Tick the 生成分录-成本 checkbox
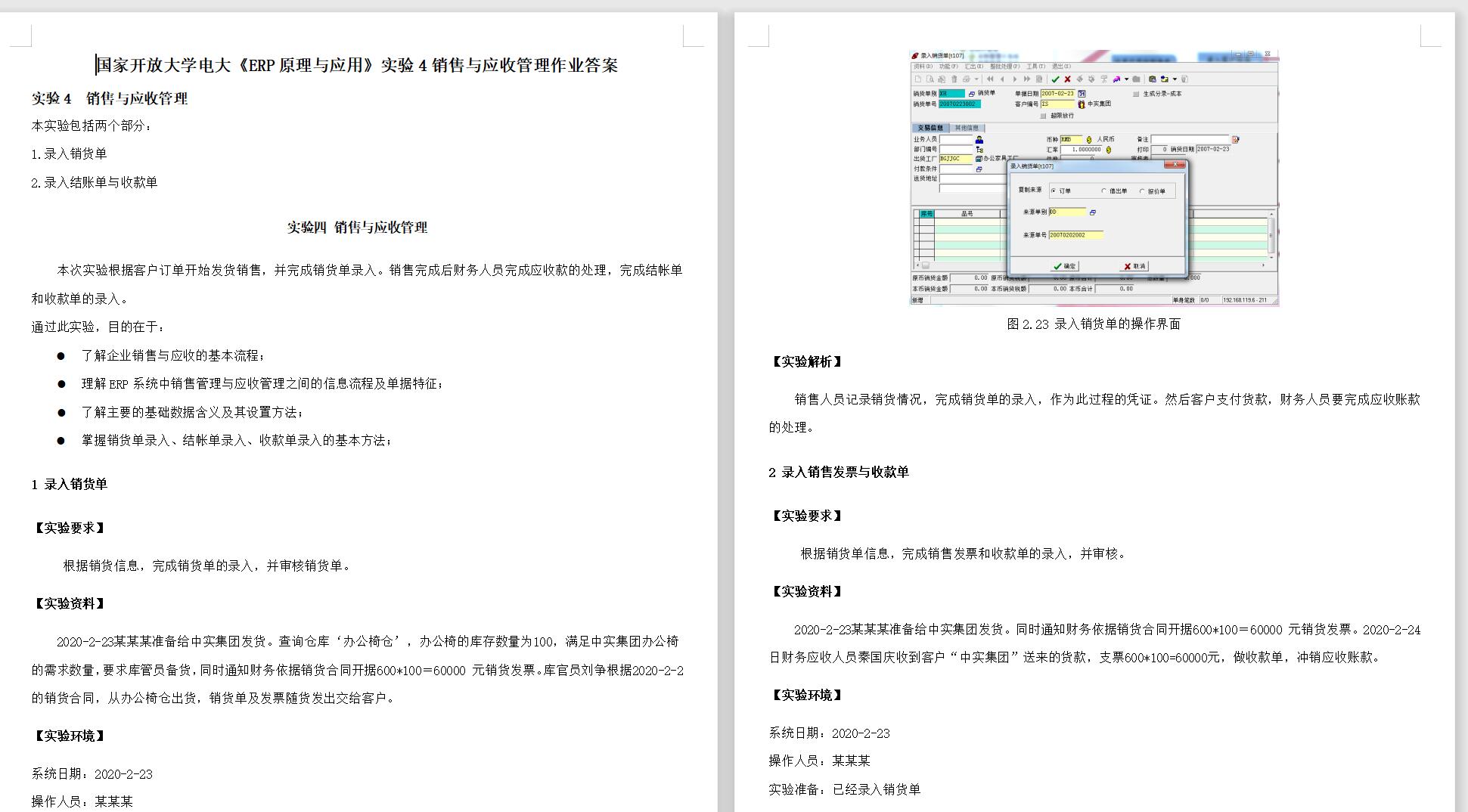 (1136, 94)
